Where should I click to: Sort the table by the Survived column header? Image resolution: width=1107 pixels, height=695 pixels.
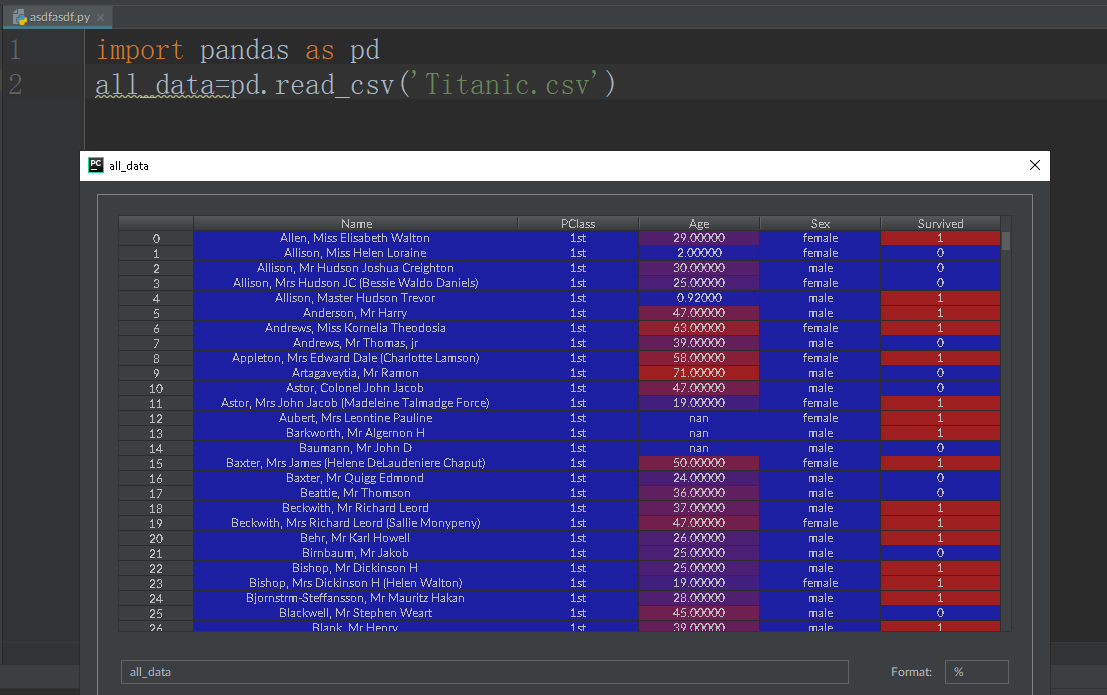pos(940,222)
